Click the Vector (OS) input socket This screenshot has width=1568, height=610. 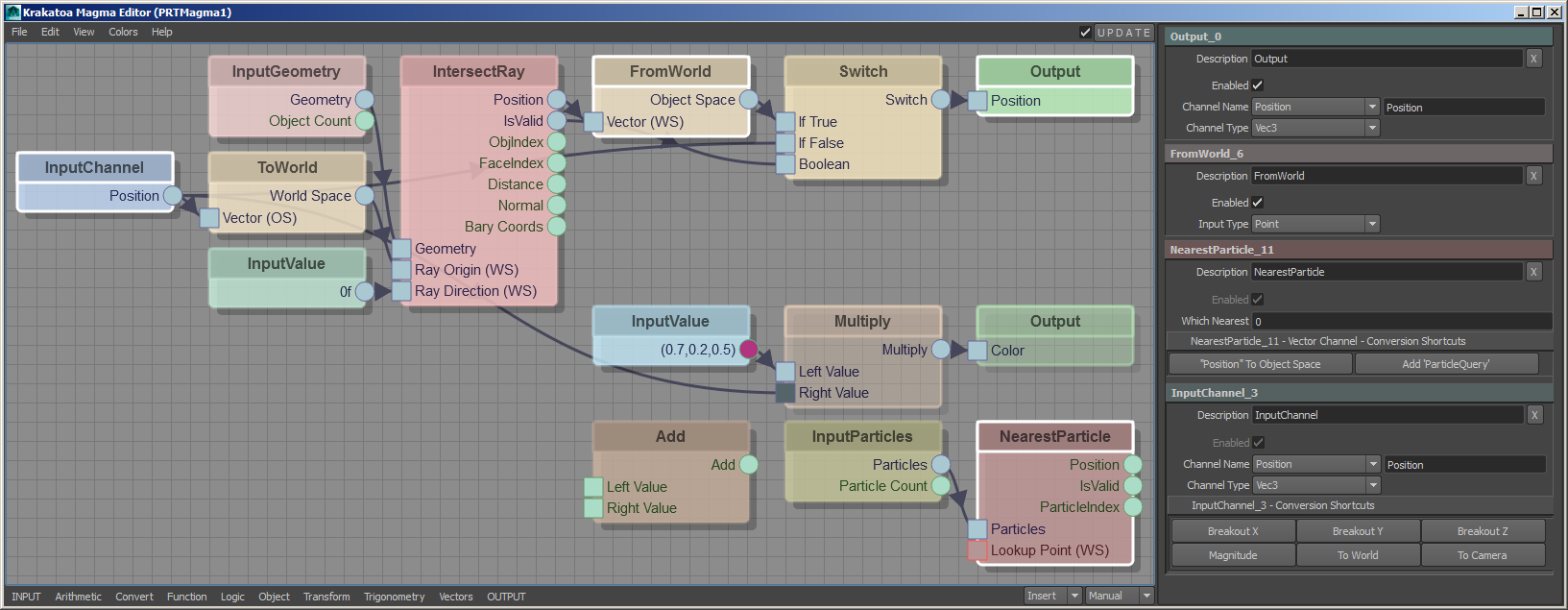[209, 218]
